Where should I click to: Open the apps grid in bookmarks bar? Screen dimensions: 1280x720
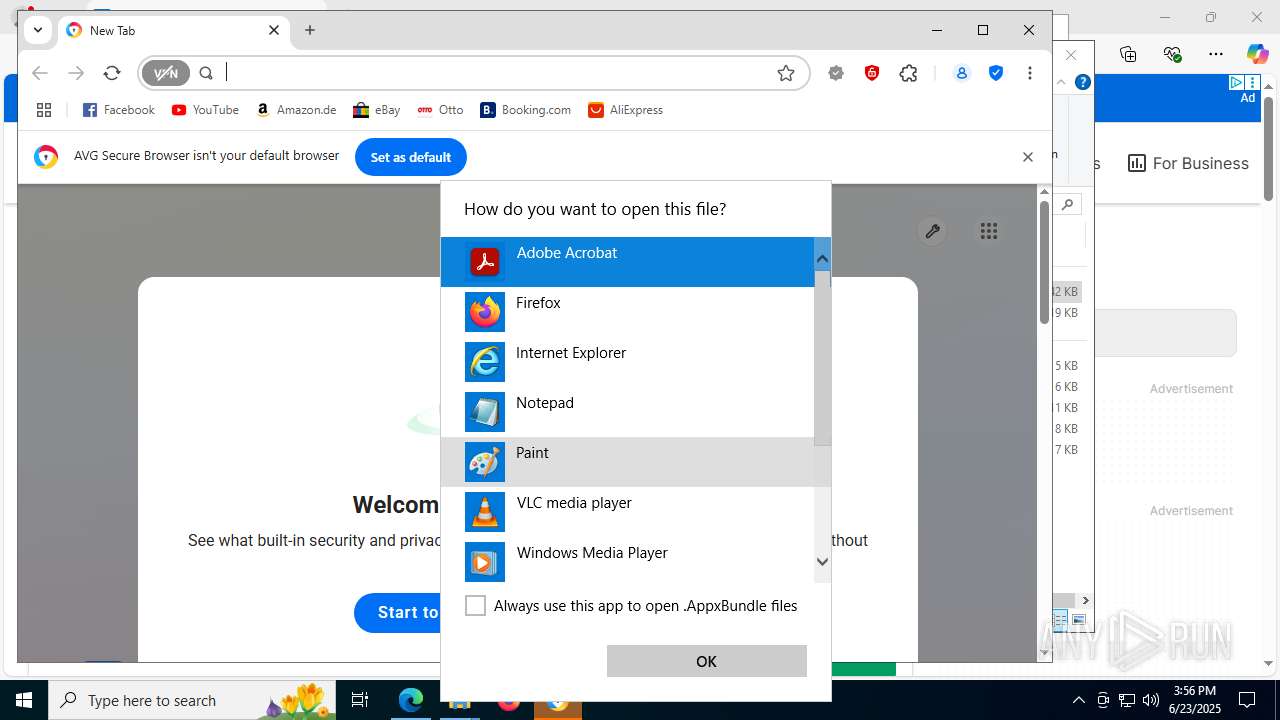tap(43, 110)
